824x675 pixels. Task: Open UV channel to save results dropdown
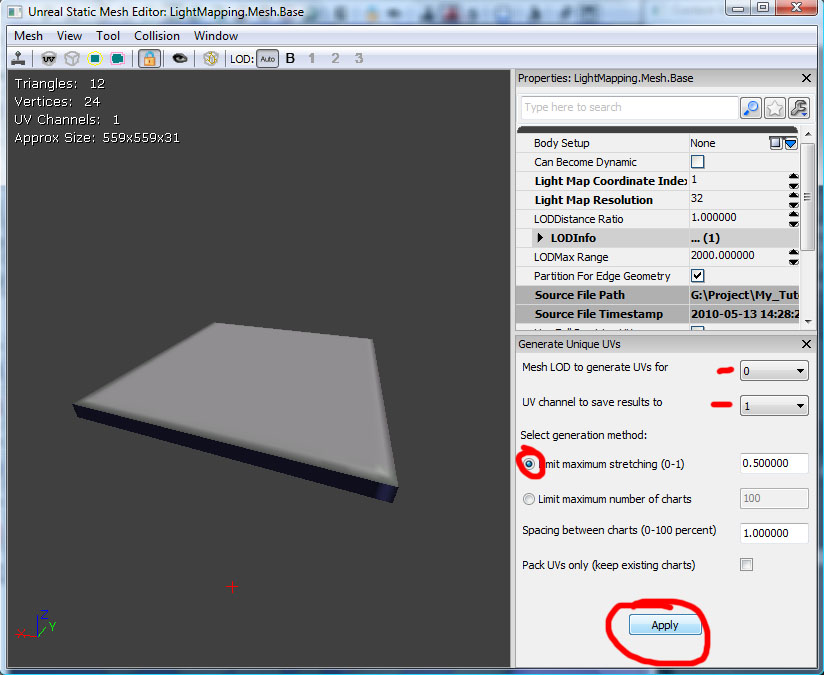coord(774,405)
